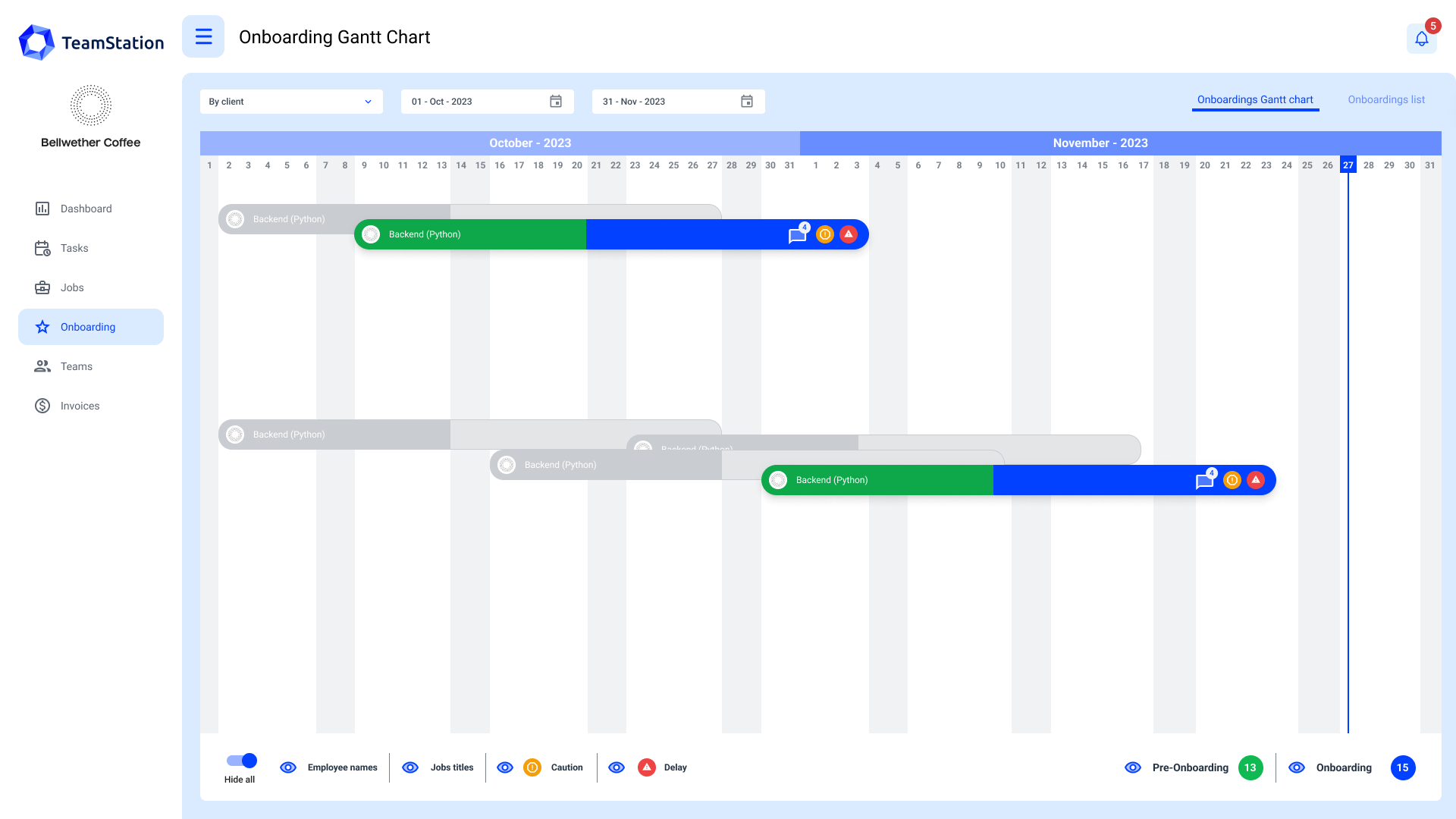The width and height of the screenshot is (1456, 819).
Task: Open the 31 - Nov - 2023 date field
Action: (x=664, y=102)
